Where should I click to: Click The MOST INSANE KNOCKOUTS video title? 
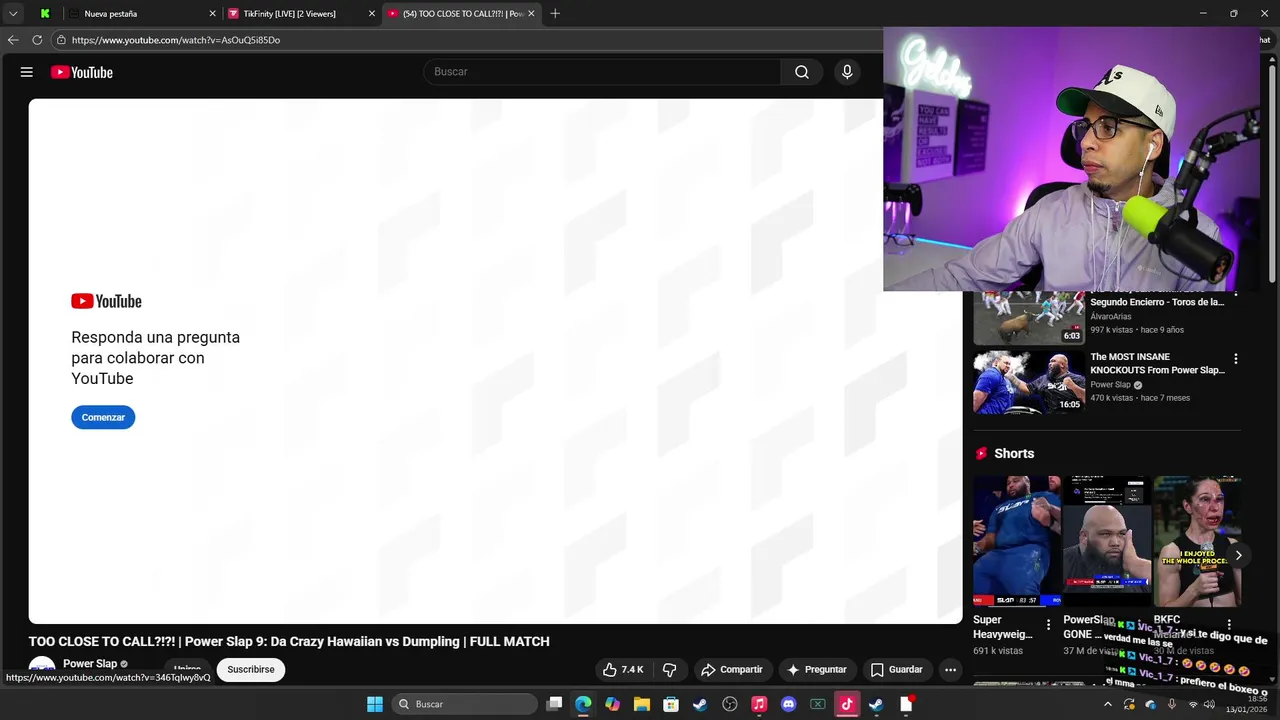tap(1157, 363)
